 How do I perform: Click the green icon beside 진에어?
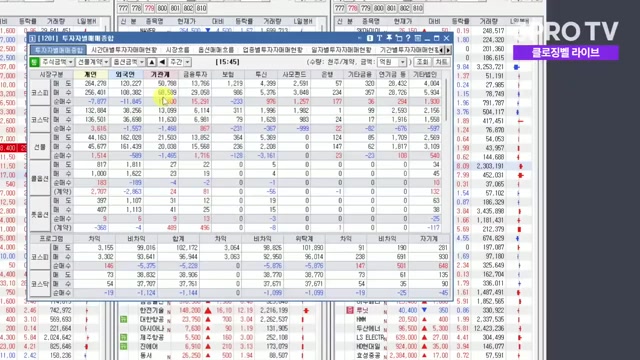pos(124,346)
